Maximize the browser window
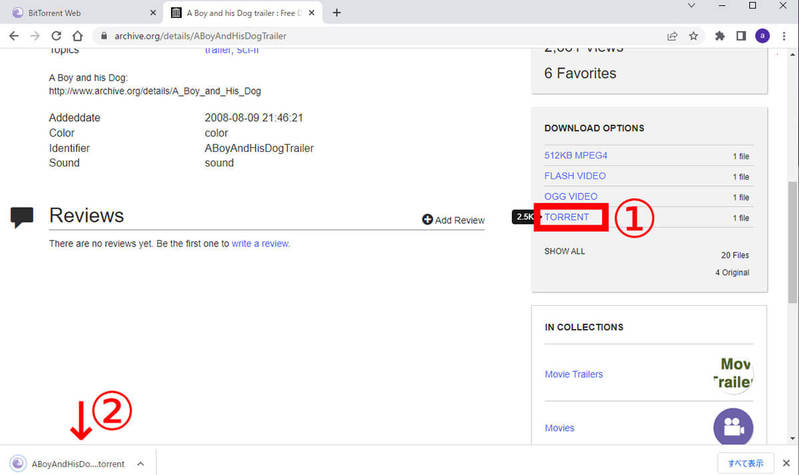This screenshot has width=799, height=475. click(x=753, y=6)
